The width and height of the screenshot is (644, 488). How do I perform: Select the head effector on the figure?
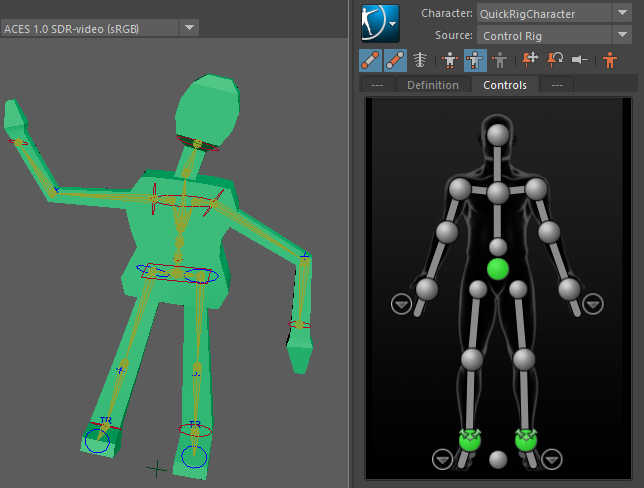click(498, 134)
